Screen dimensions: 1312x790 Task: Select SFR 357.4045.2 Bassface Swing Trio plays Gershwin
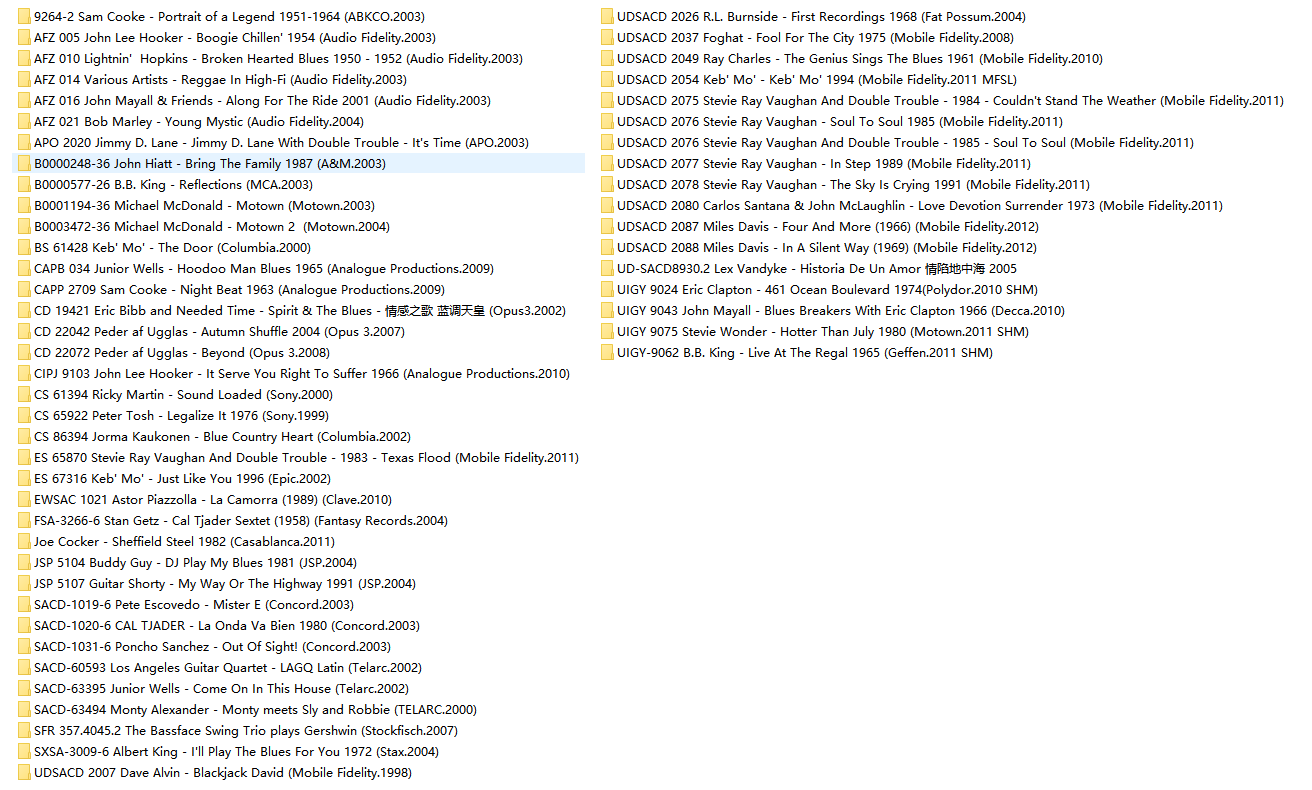246,731
